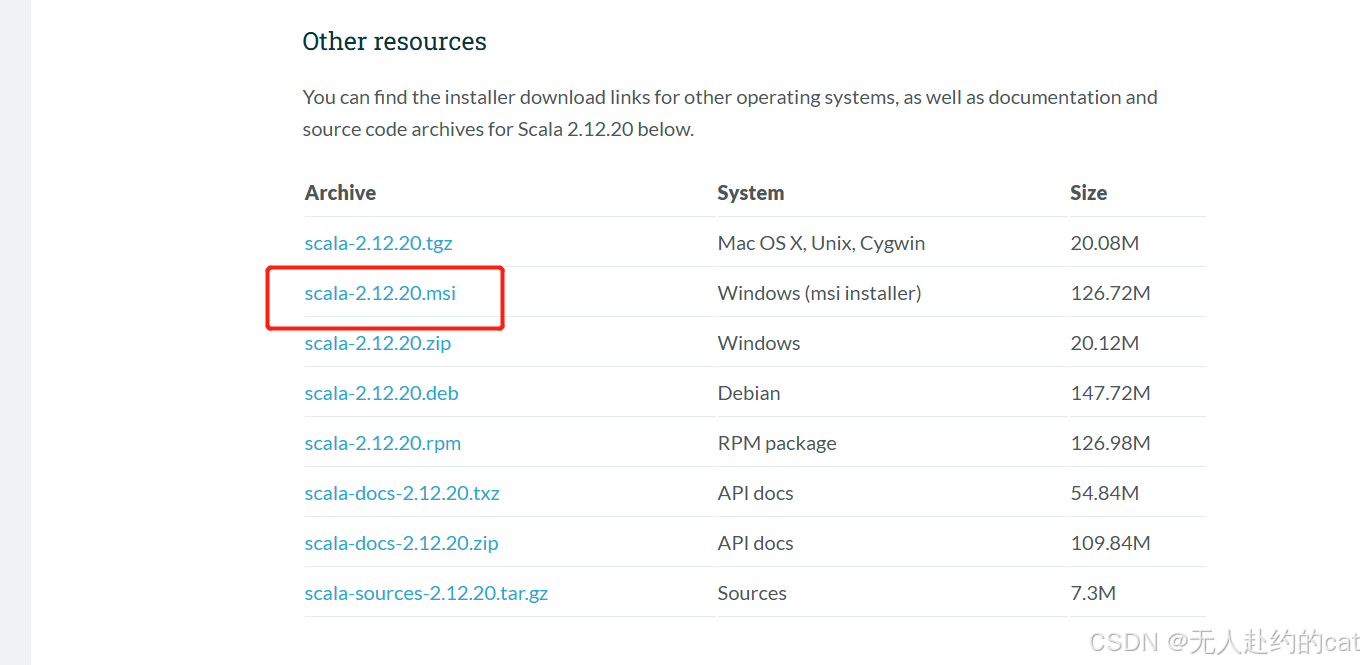Open scala-docs-2.12.20.txz link
This screenshot has width=1364, height=665.
click(x=402, y=493)
